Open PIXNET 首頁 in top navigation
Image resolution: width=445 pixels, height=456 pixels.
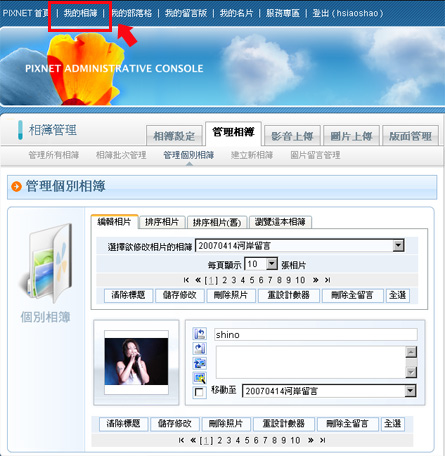(x=26, y=13)
